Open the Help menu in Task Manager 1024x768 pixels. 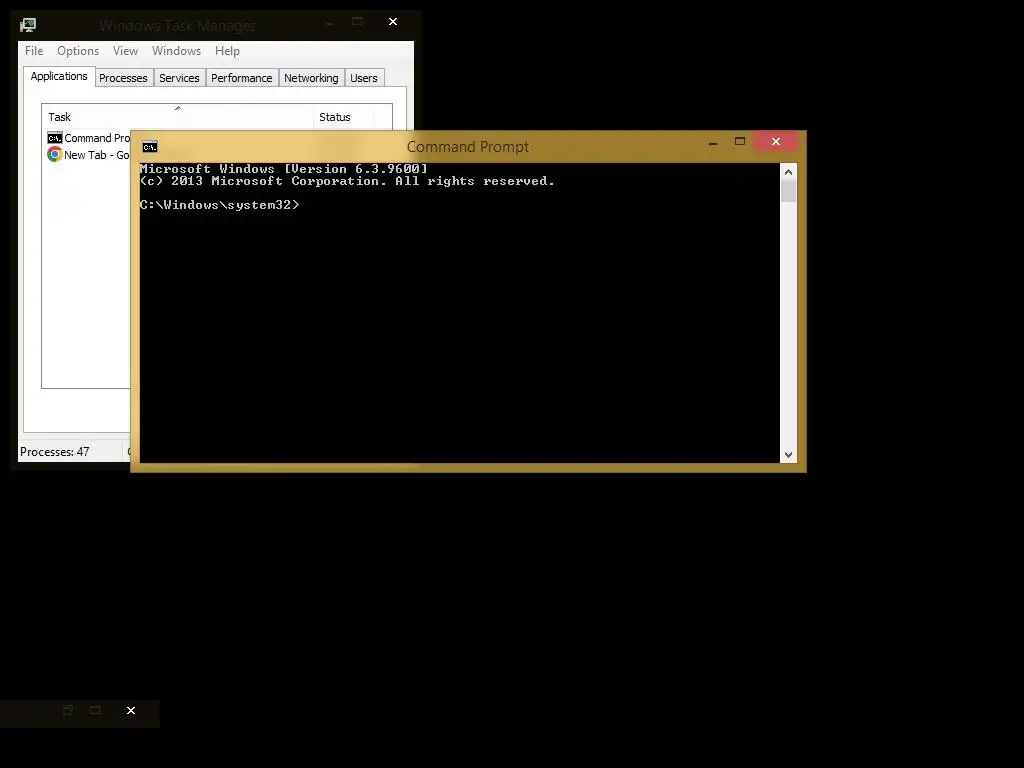(x=227, y=51)
